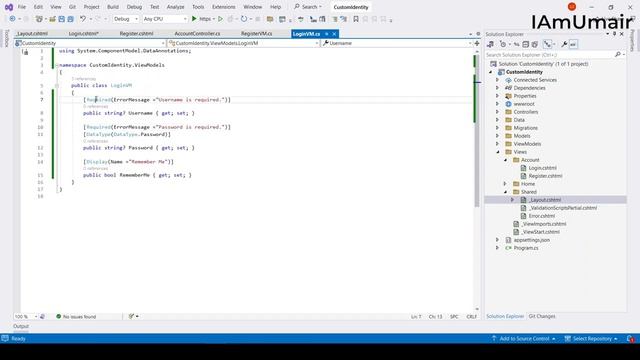Expand the Models folder node
Viewport: 640px width, 360px height.
[x=498, y=136]
